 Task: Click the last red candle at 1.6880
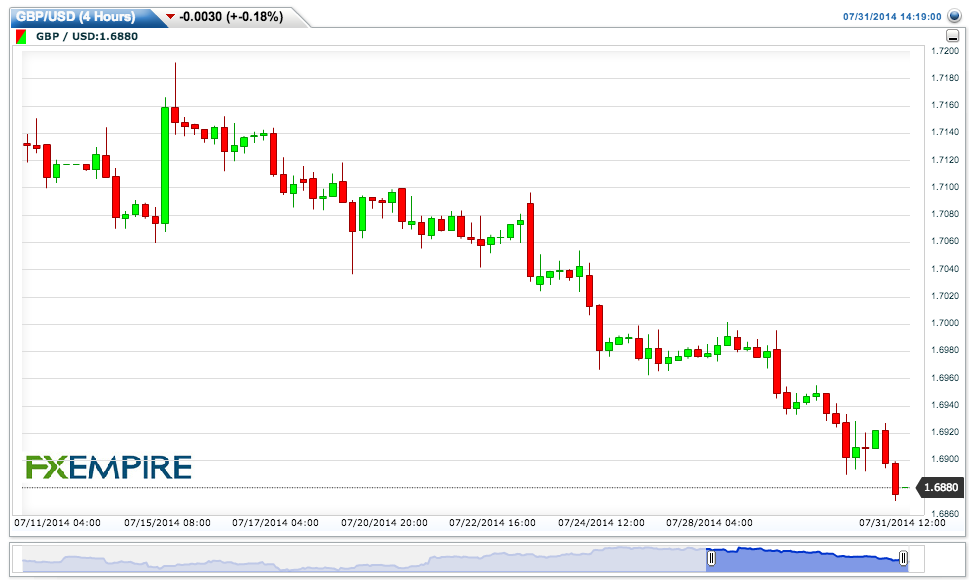[x=896, y=479]
